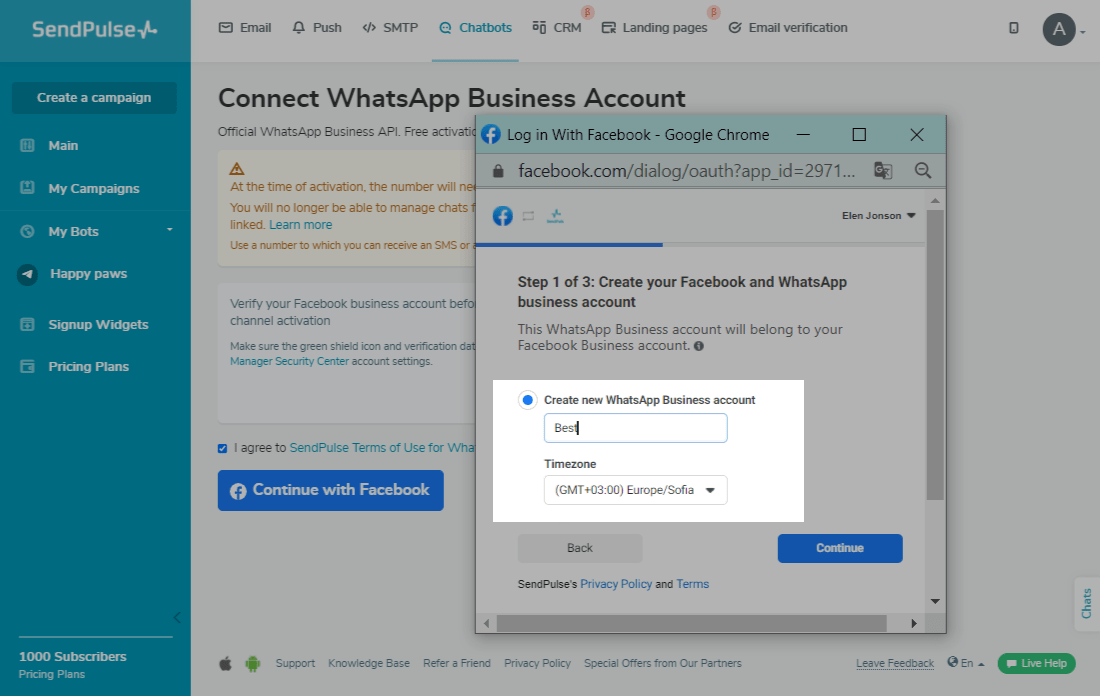
Task: Select Create new WhatsApp Business account radio
Action: point(527,400)
